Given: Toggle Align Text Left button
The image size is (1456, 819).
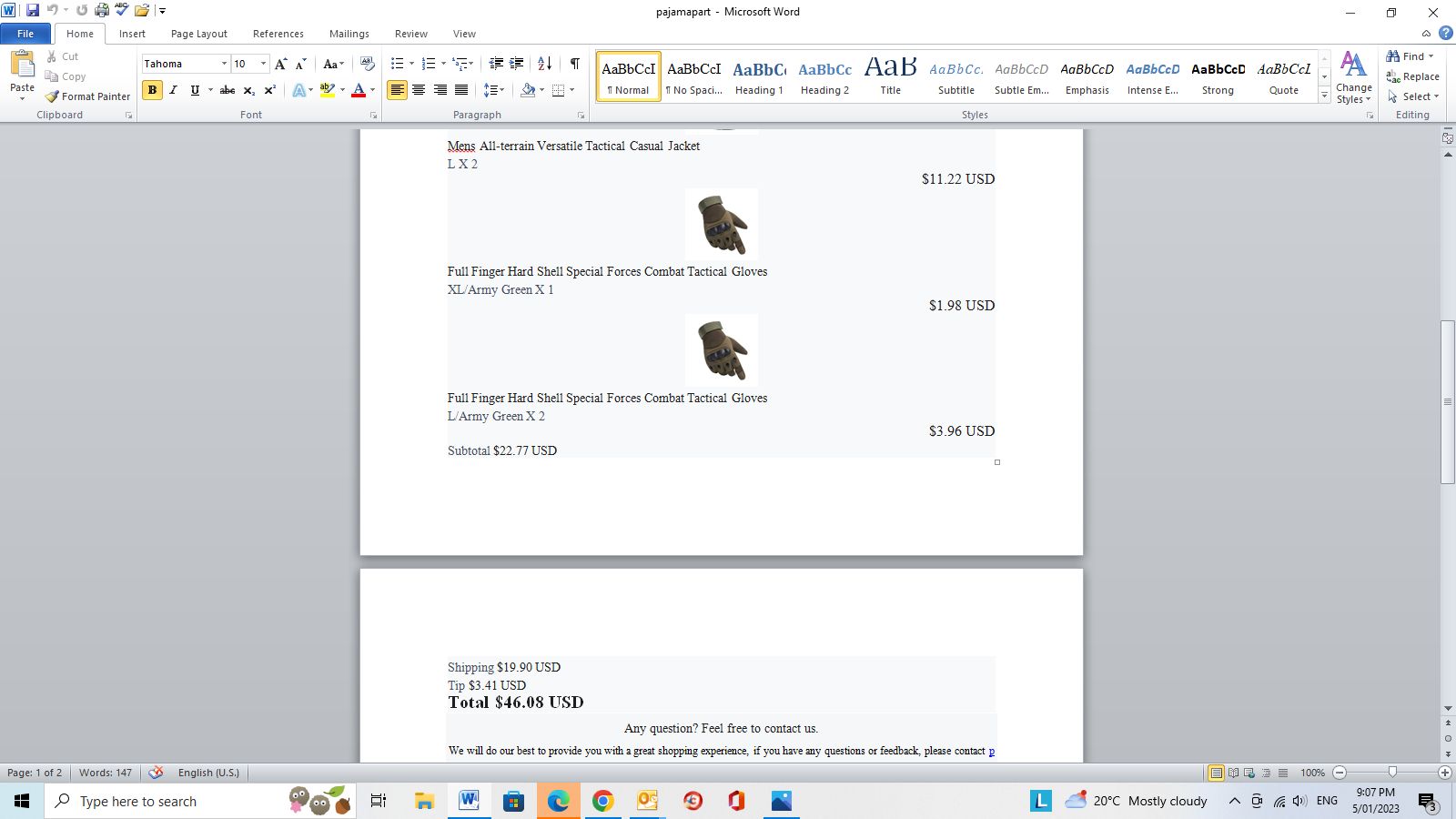Looking at the screenshot, I should 397,90.
